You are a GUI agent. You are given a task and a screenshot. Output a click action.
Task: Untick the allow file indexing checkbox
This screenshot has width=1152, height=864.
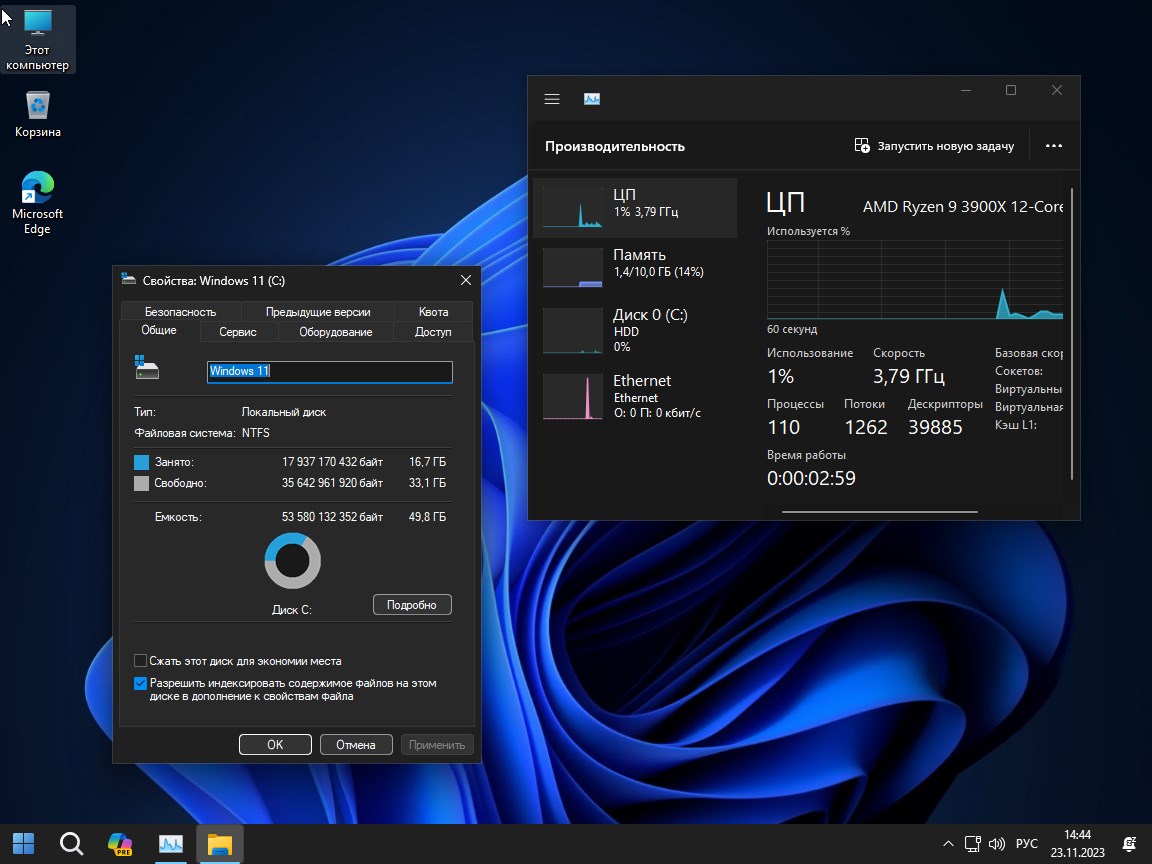click(x=141, y=684)
